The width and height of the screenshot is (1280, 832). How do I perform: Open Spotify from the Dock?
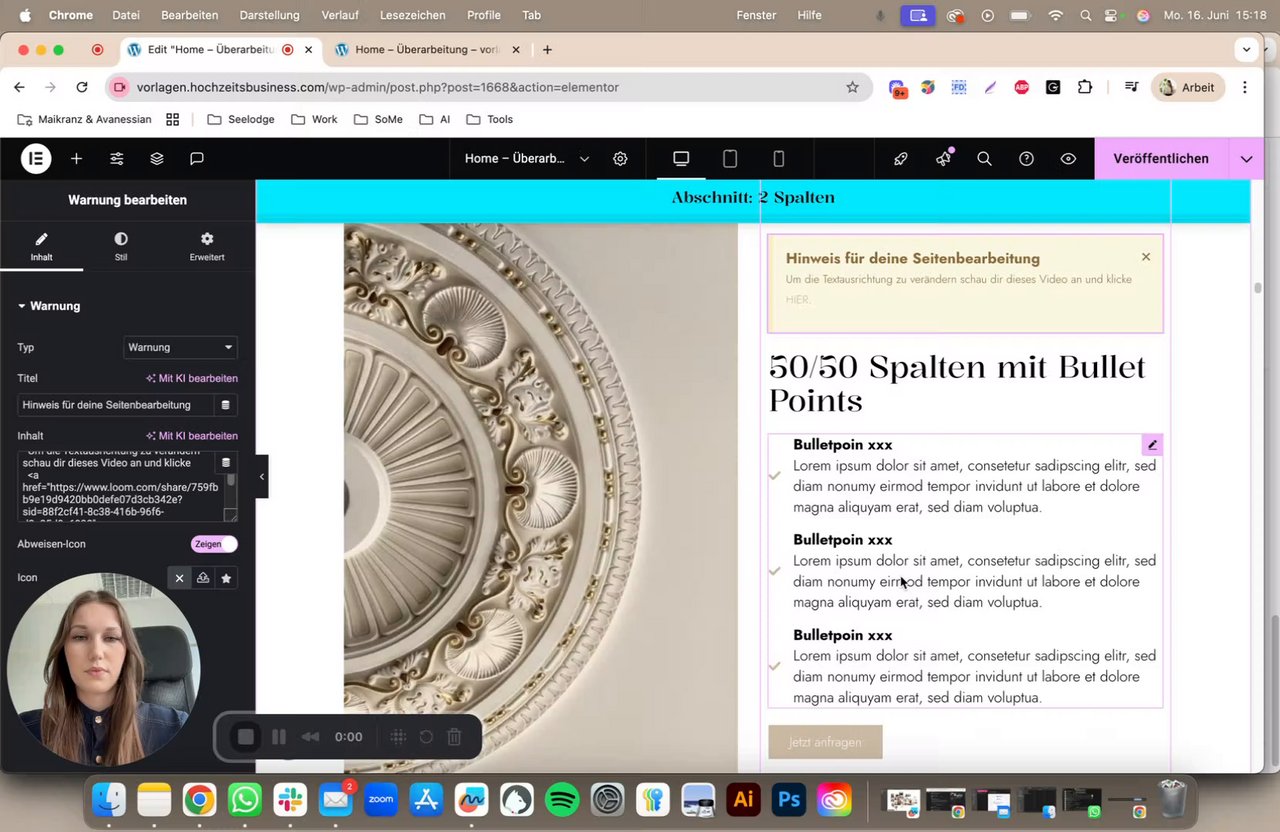pos(563,800)
